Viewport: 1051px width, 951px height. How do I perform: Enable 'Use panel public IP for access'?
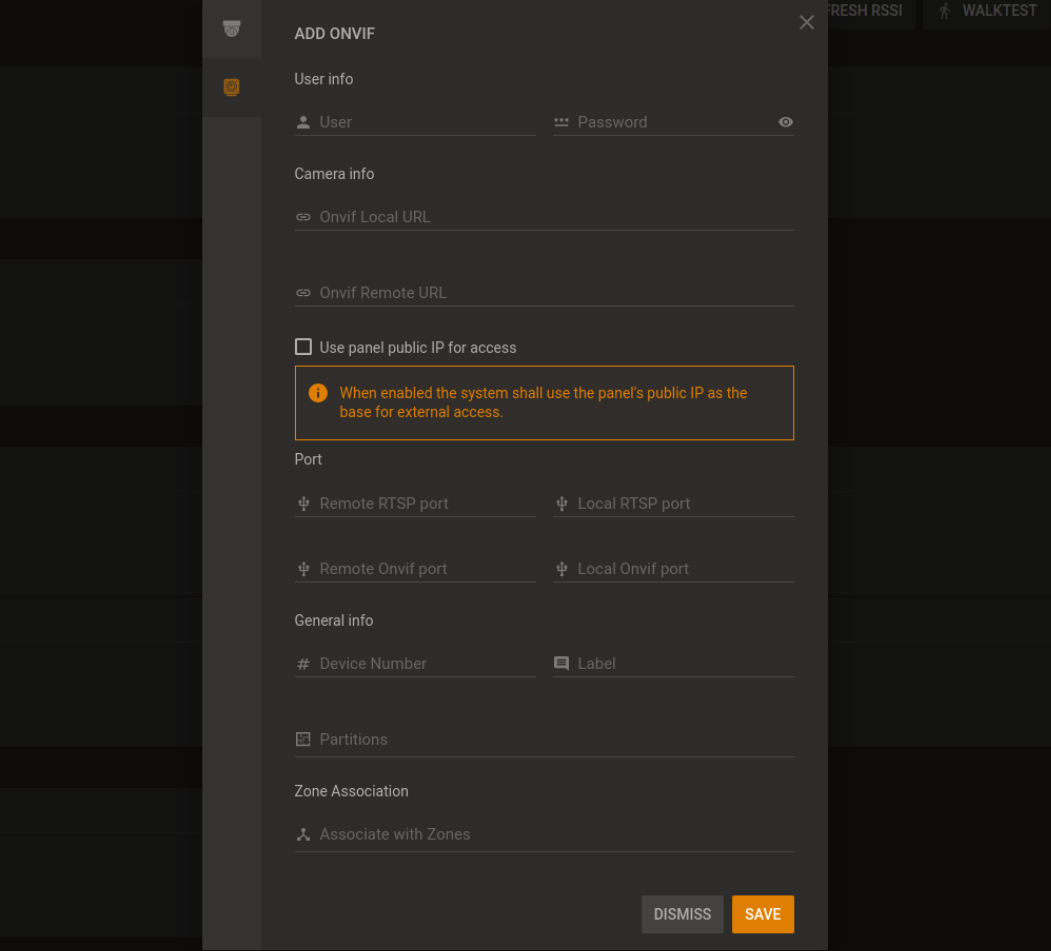click(303, 346)
